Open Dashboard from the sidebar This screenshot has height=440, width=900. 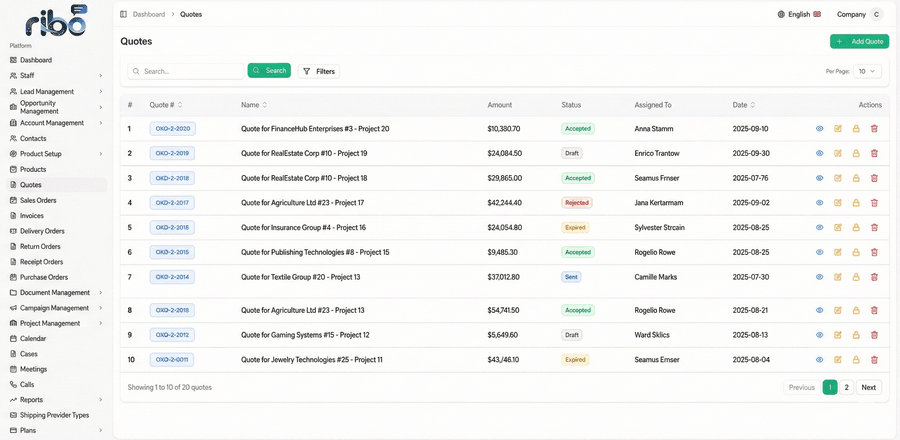point(56,60)
